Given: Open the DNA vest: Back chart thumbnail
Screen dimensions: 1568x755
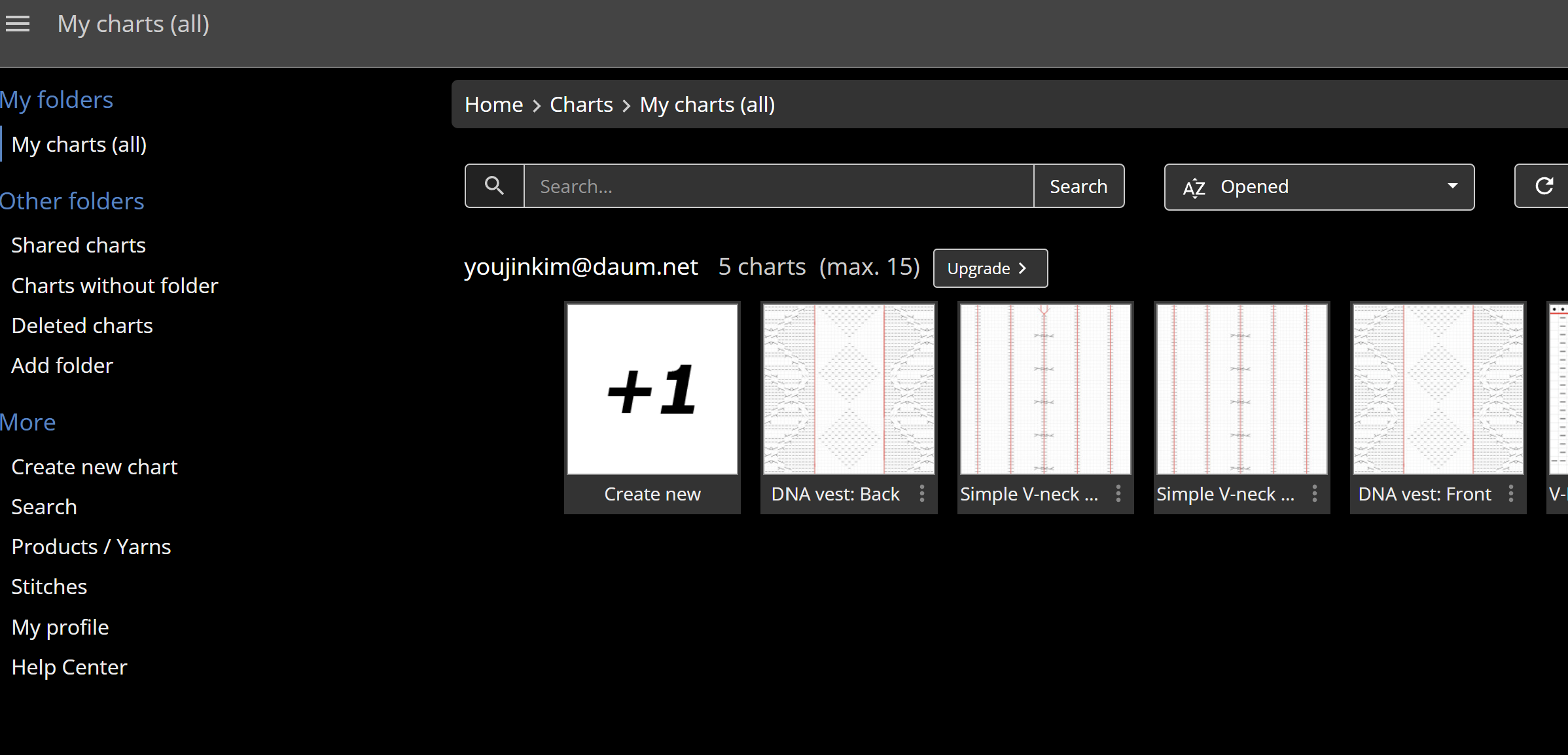Looking at the screenshot, I should 849,390.
